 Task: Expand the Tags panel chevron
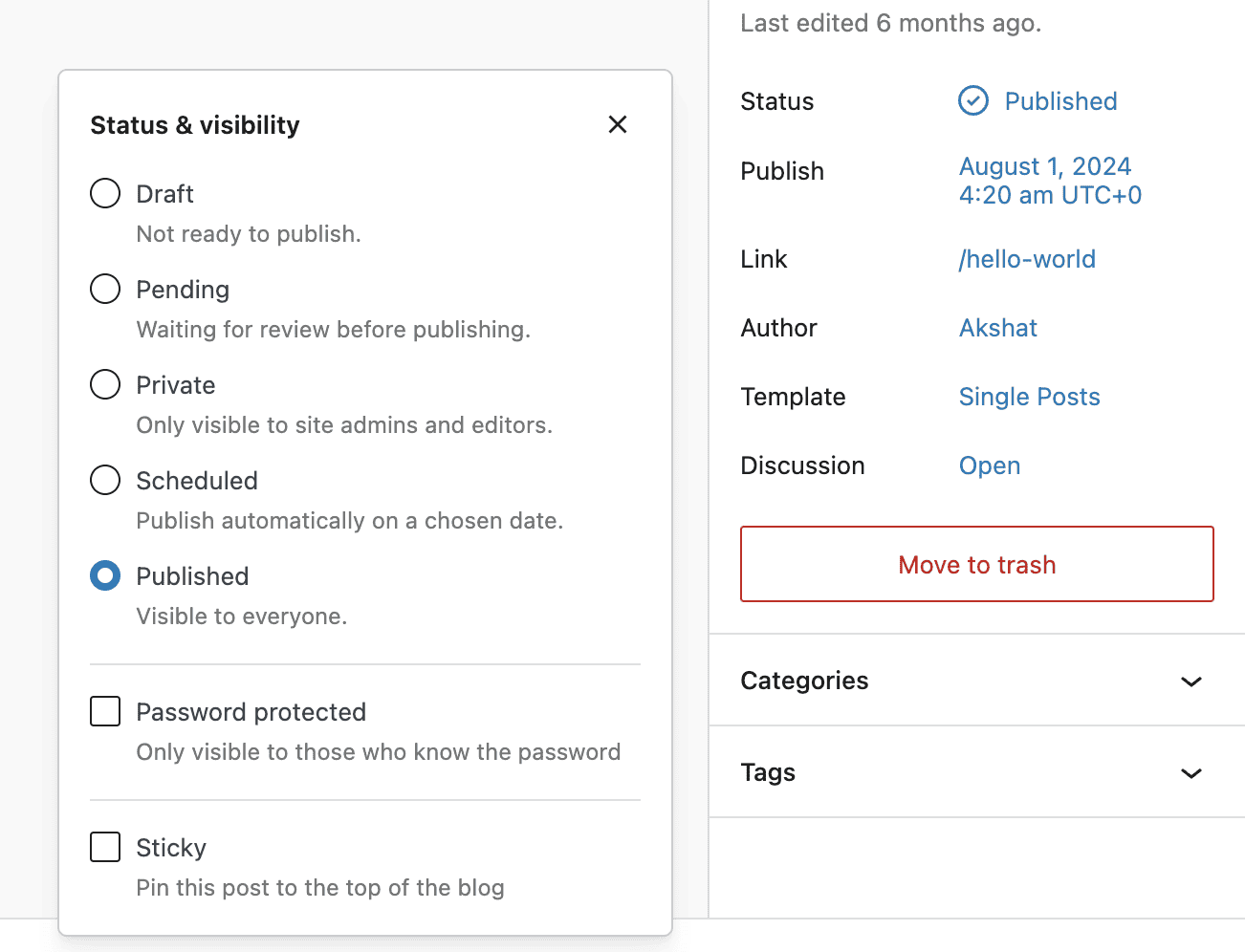pos(1190,773)
